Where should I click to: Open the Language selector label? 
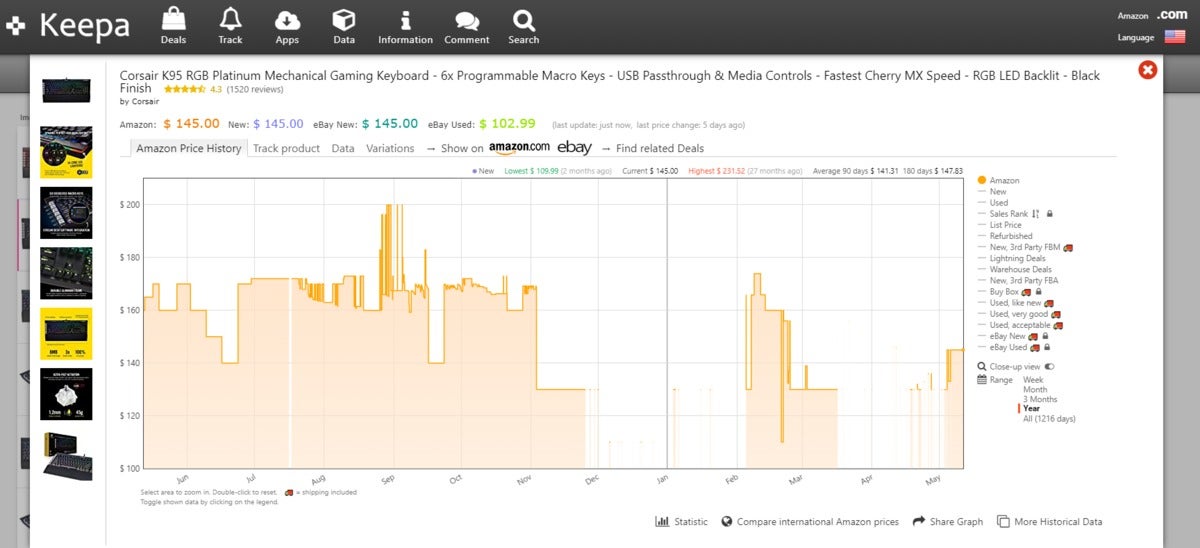tap(1136, 38)
